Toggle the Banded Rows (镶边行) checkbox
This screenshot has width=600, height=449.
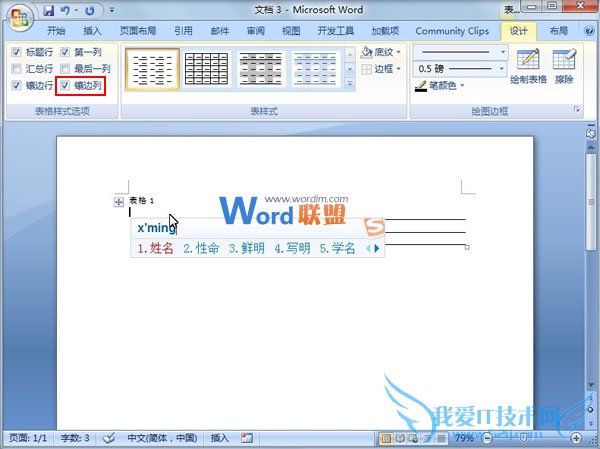point(16,85)
